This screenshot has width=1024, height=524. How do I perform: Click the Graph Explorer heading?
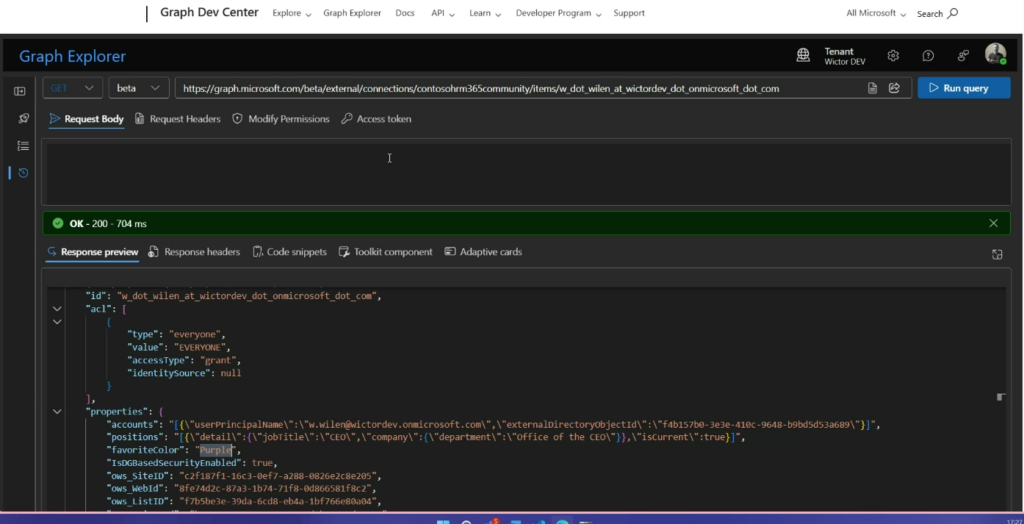(72, 56)
